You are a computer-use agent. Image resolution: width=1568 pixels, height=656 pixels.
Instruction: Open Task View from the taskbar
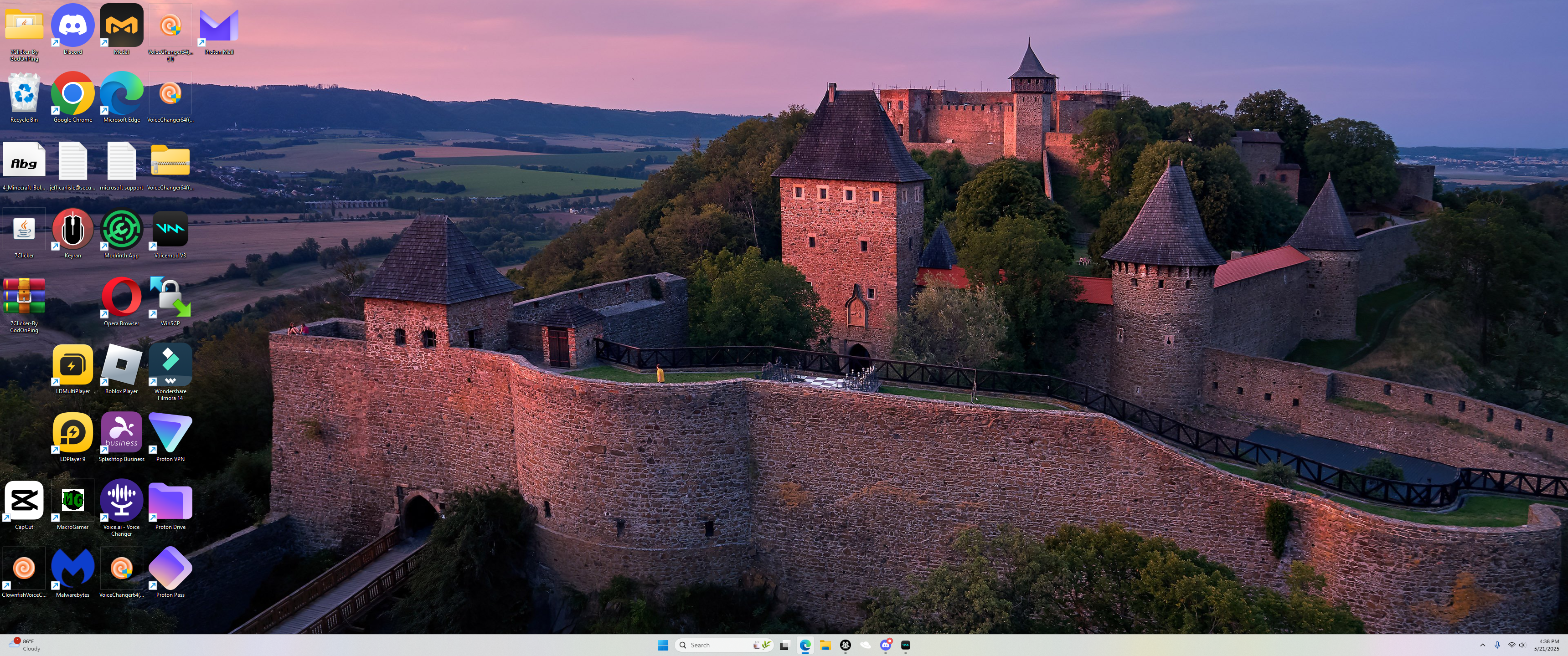[x=784, y=645]
